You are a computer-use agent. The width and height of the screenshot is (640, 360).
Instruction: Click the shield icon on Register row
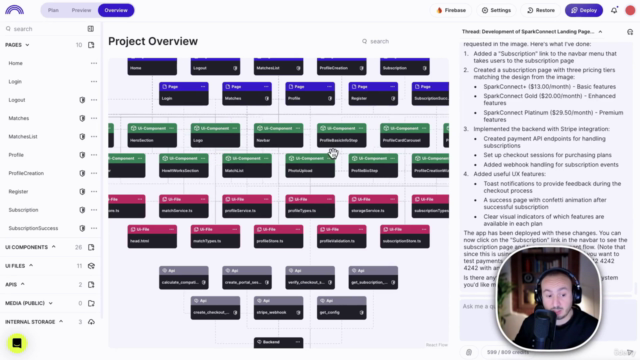pos(82,191)
